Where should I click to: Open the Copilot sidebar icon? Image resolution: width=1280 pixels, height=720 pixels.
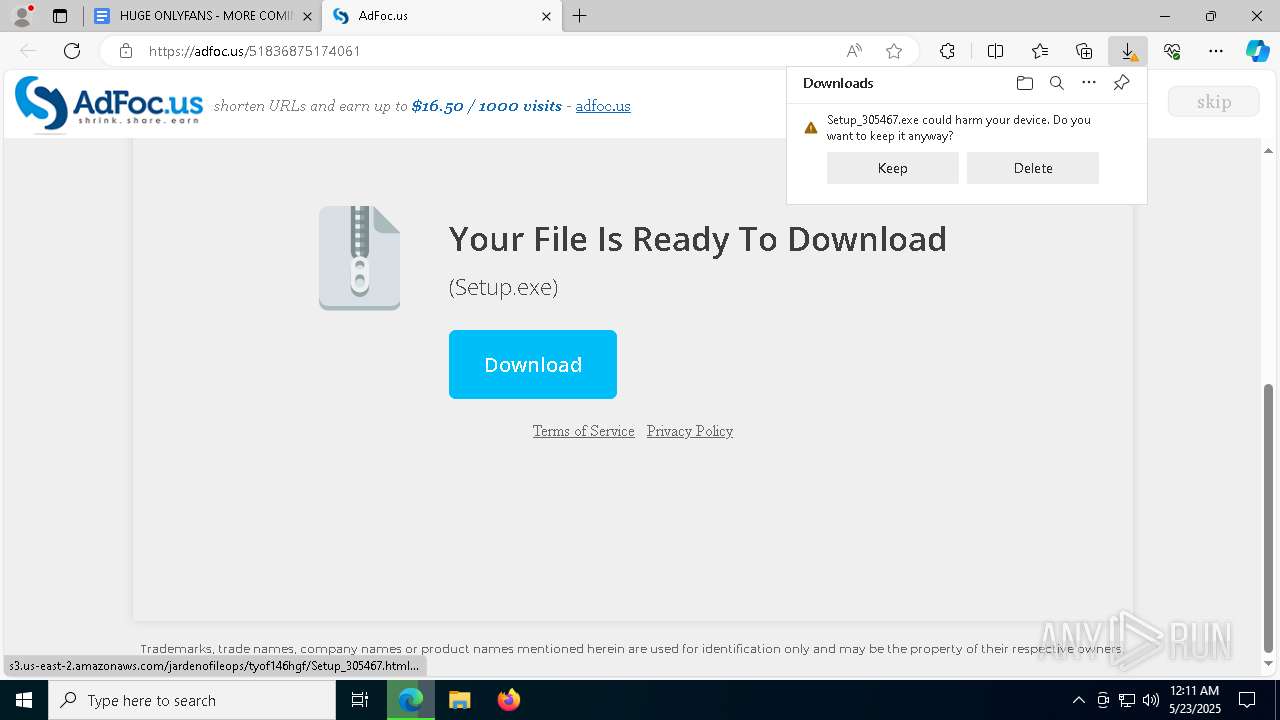pos(1257,51)
